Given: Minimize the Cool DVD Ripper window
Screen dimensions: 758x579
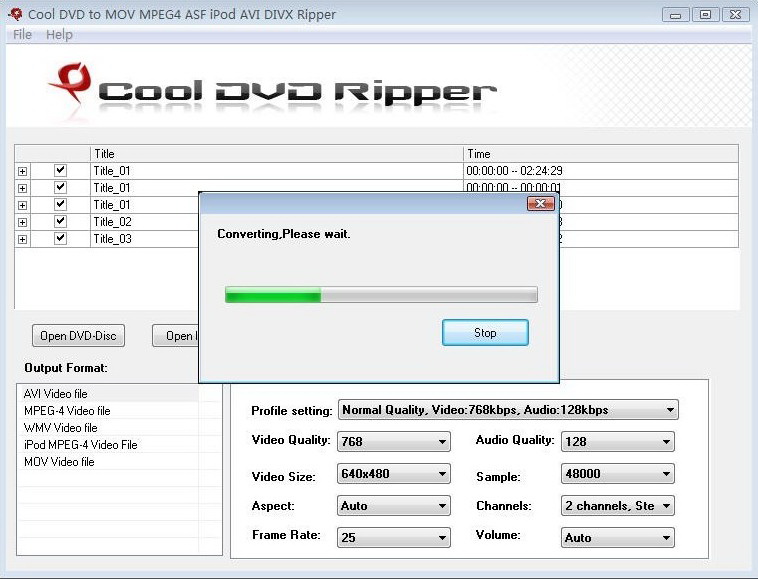Looking at the screenshot, I should [x=675, y=15].
